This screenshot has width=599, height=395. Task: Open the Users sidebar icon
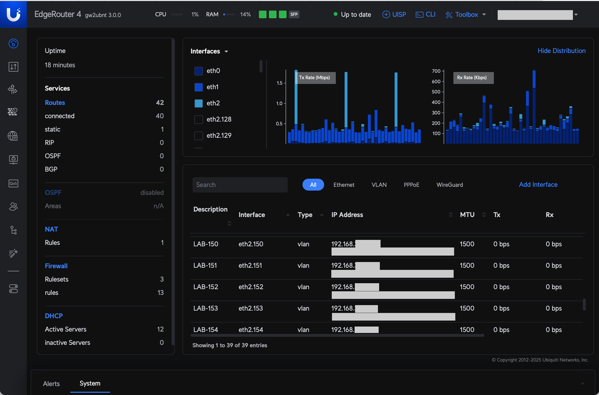click(13, 207)
